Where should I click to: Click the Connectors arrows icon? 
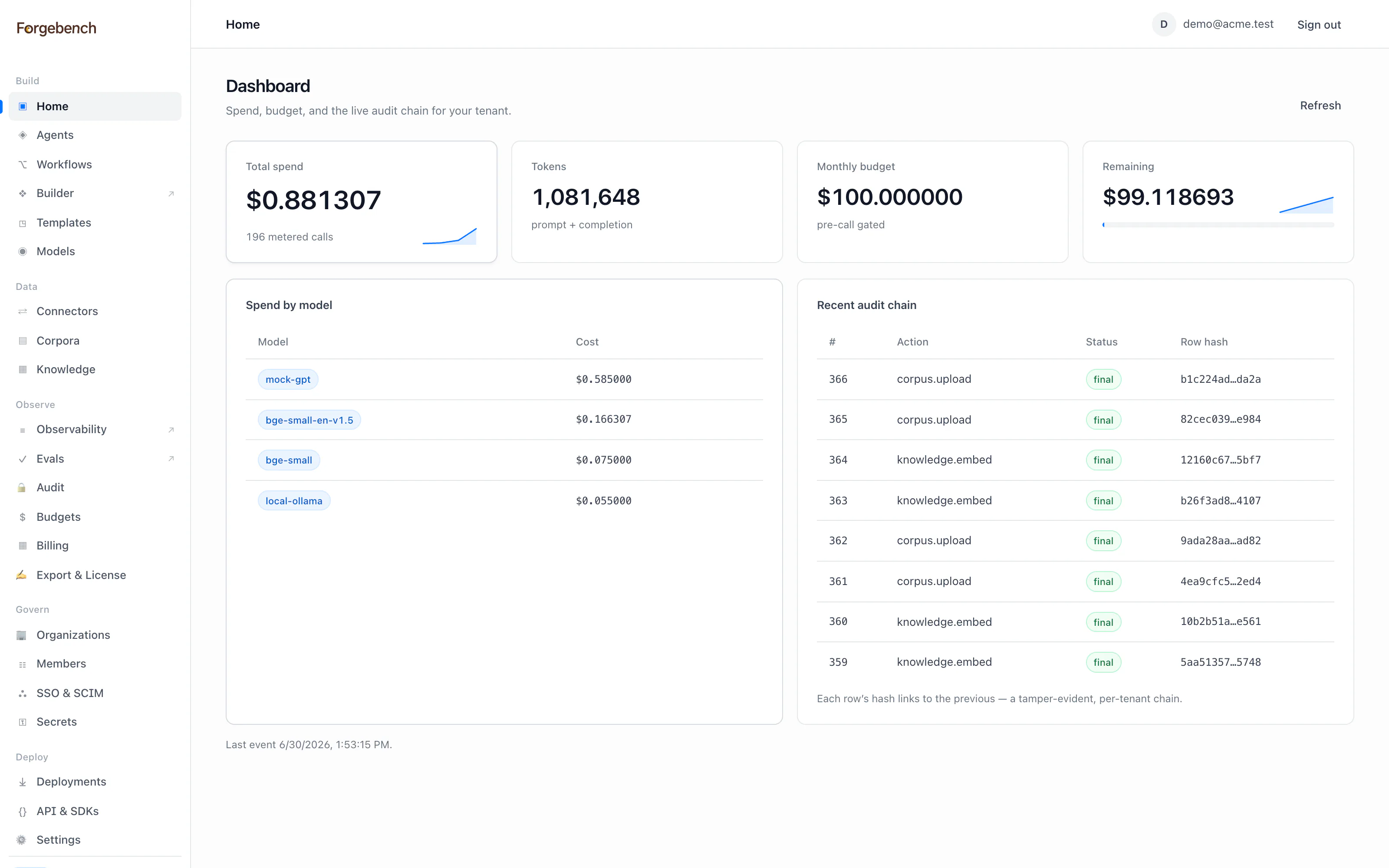click(23, 311)
